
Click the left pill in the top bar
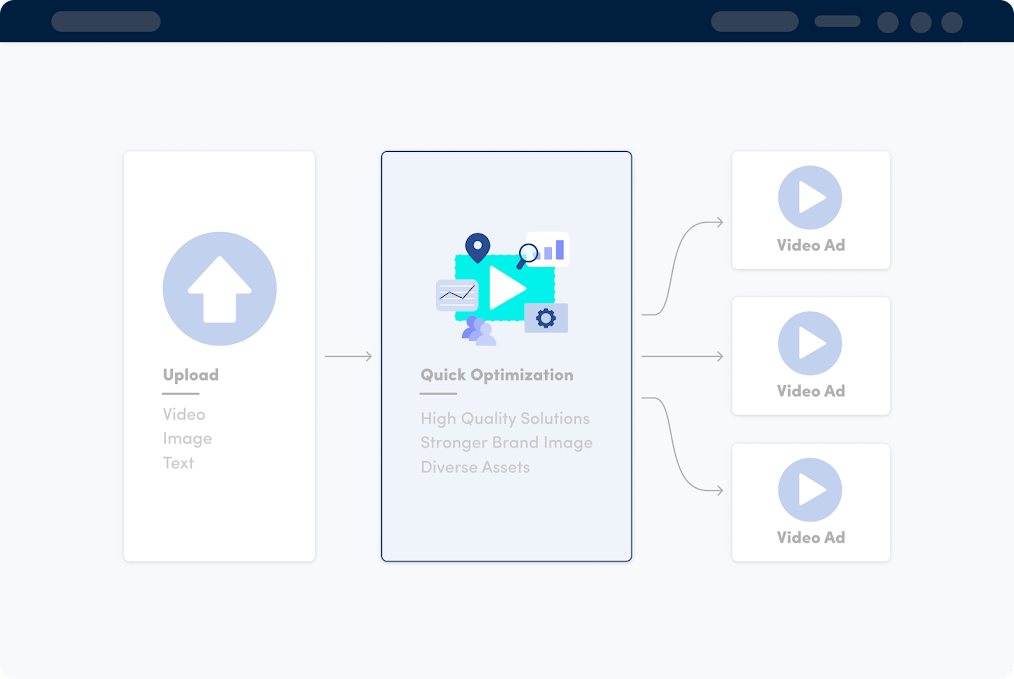click(x=106, y=22)
